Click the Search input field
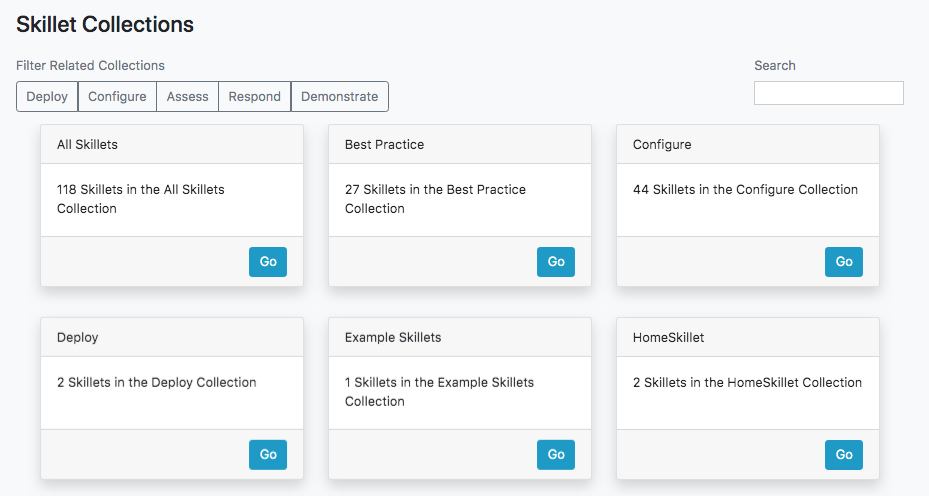 (828, 93)
